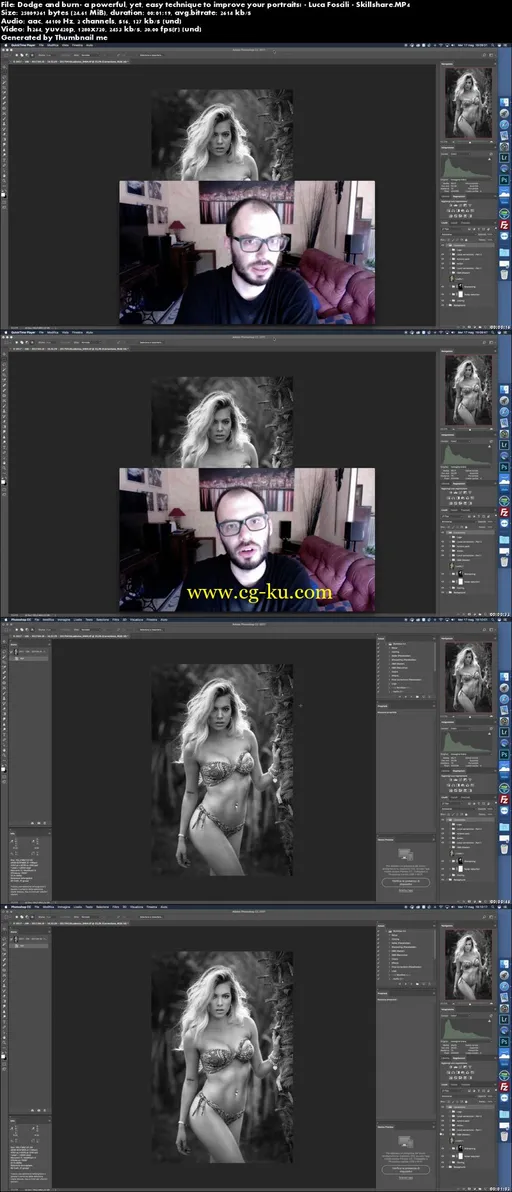Open layer filter type dropdown, third frame

point(452,804)
